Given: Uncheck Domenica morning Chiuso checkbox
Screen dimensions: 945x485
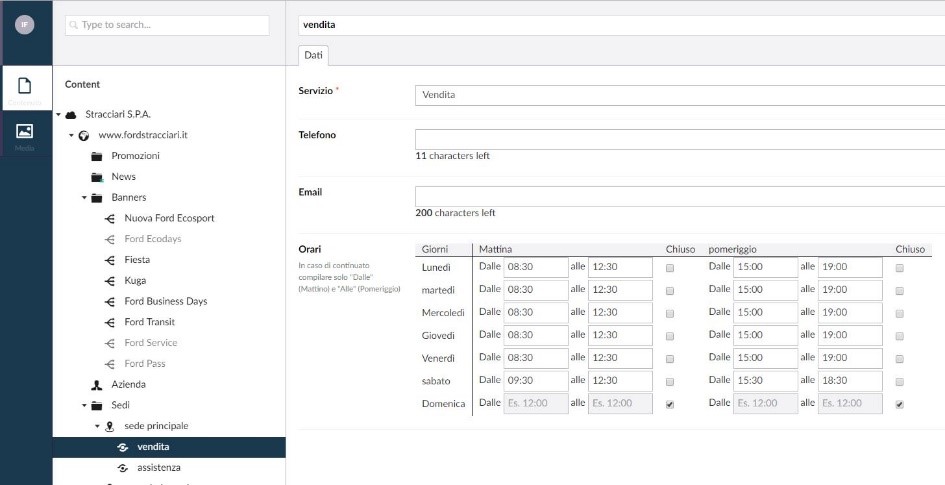Looking at the screenshot, I should coord(670,405).
